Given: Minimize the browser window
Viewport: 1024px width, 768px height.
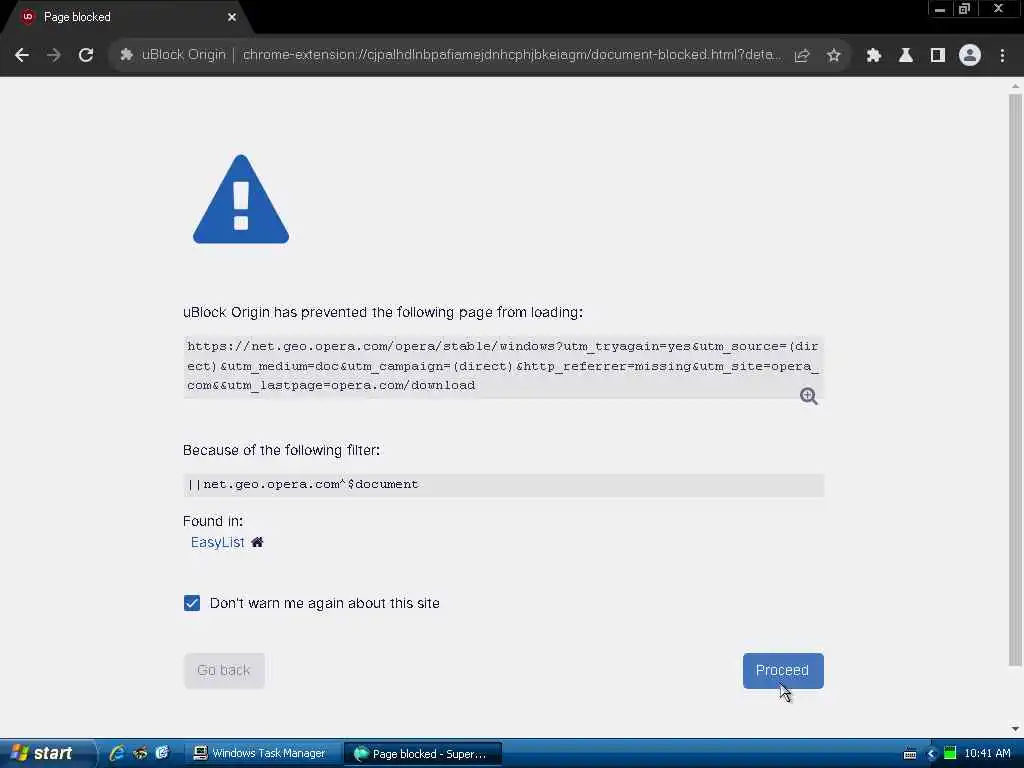Looking at the screenshot, I should (x=940, y=9).
